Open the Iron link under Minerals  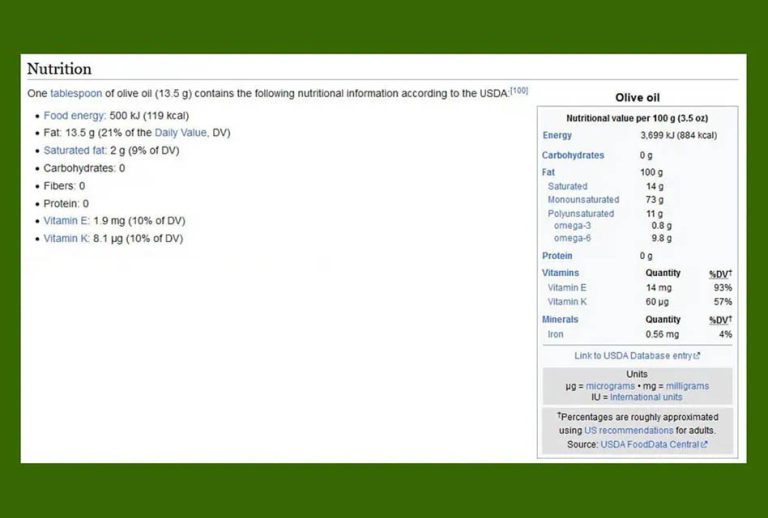tap(555, 334)
